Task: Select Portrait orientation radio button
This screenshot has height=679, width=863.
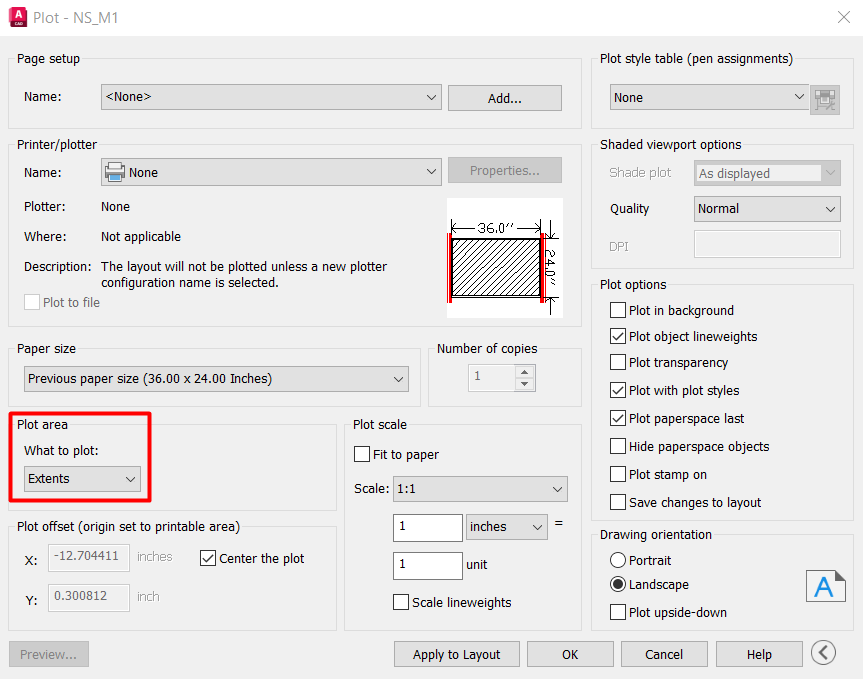Action: click(x=618, y=561)
